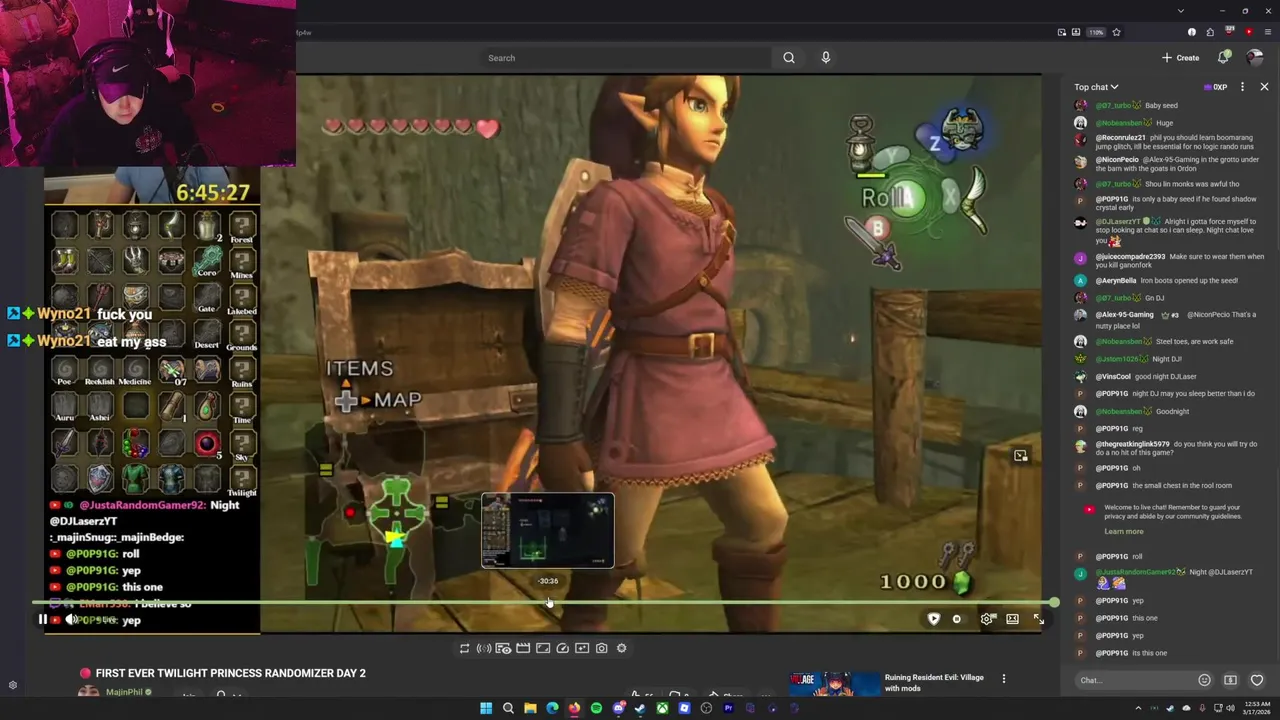Screen dimensions: 1280x720
Task: Show hidden system tray icons
Action: tap(1138, 709)
